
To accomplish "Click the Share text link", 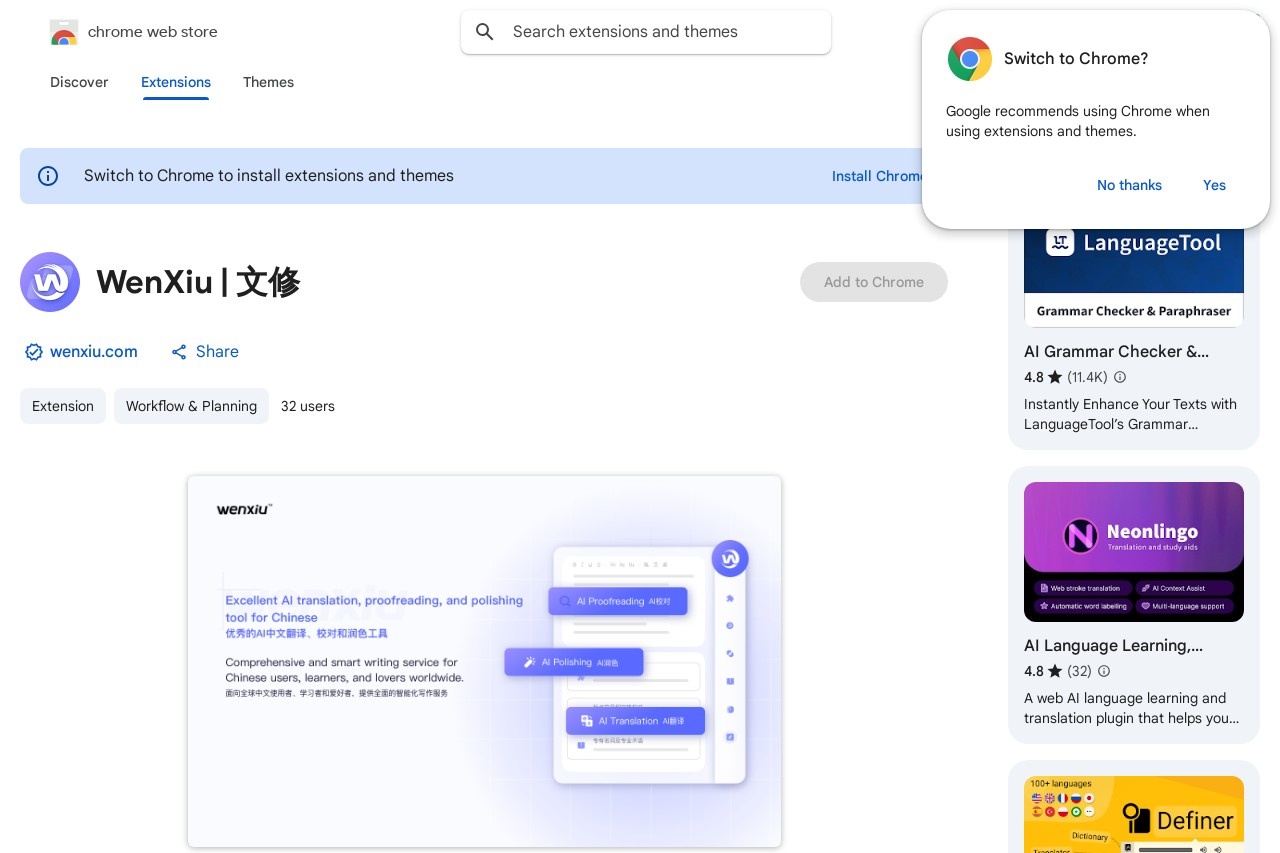I will click(x=217, y=352).
